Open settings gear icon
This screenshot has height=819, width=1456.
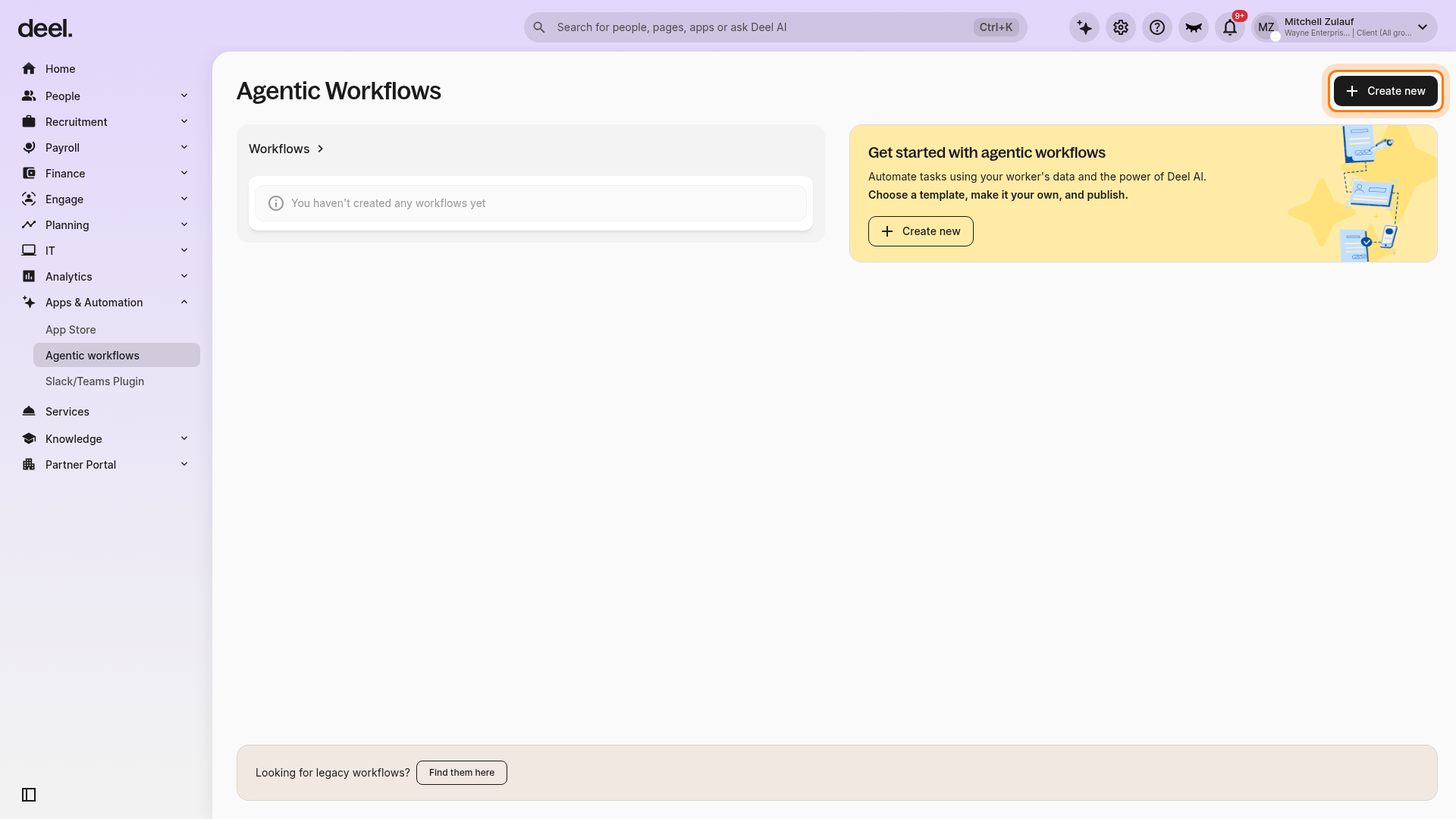[x=1121, y=27]
